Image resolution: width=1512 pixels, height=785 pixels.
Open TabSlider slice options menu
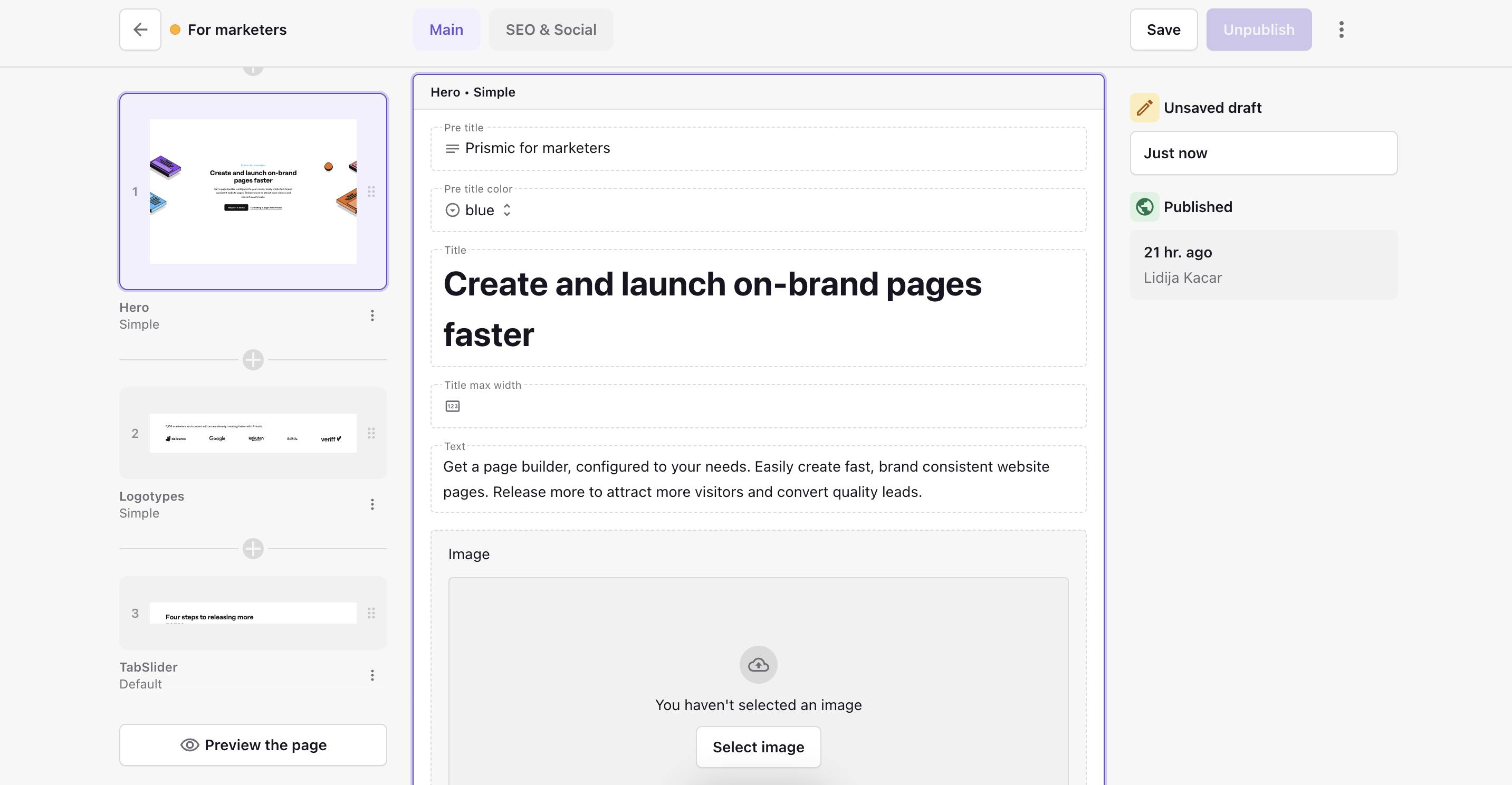click(372, 675)
